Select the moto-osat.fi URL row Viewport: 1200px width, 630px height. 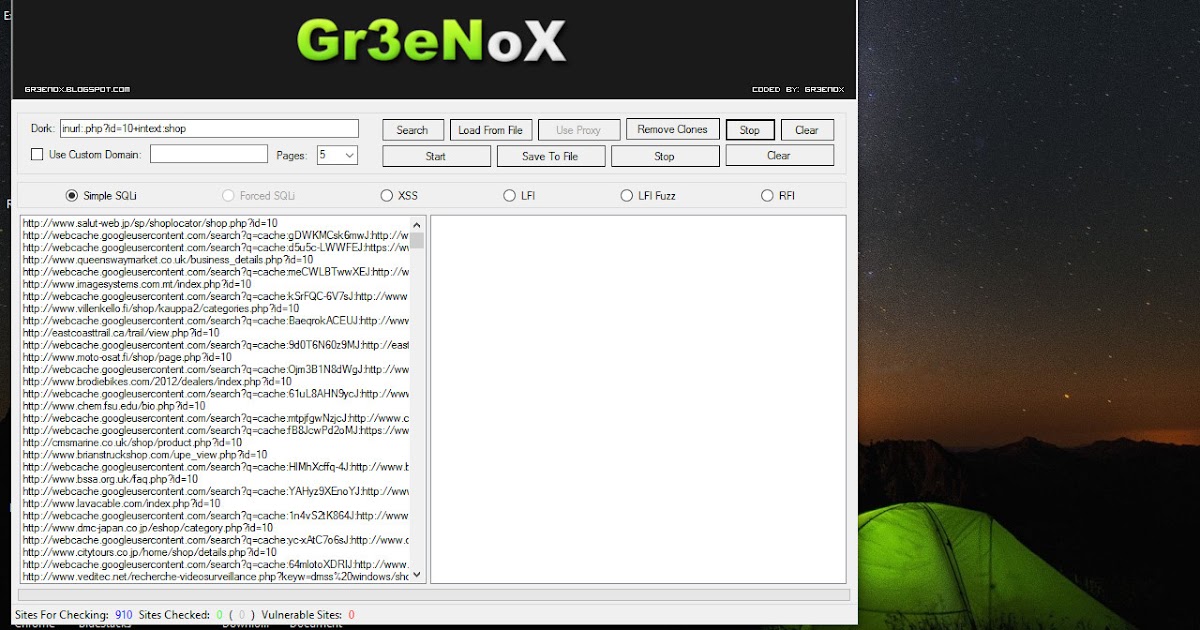[215, 357]
